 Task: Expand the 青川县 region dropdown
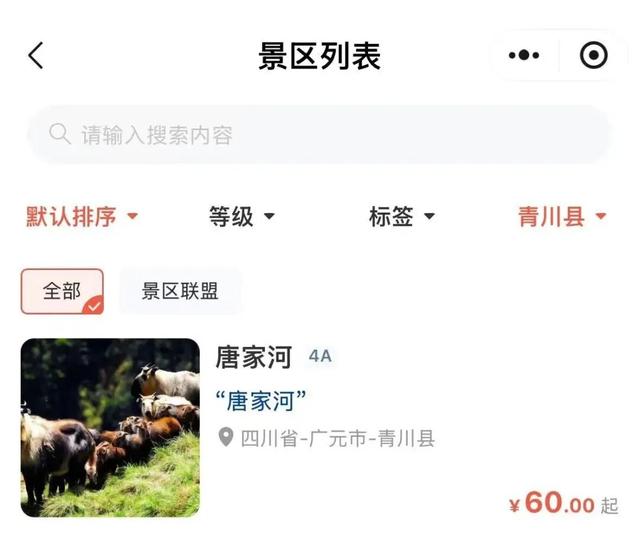point(562,216)
